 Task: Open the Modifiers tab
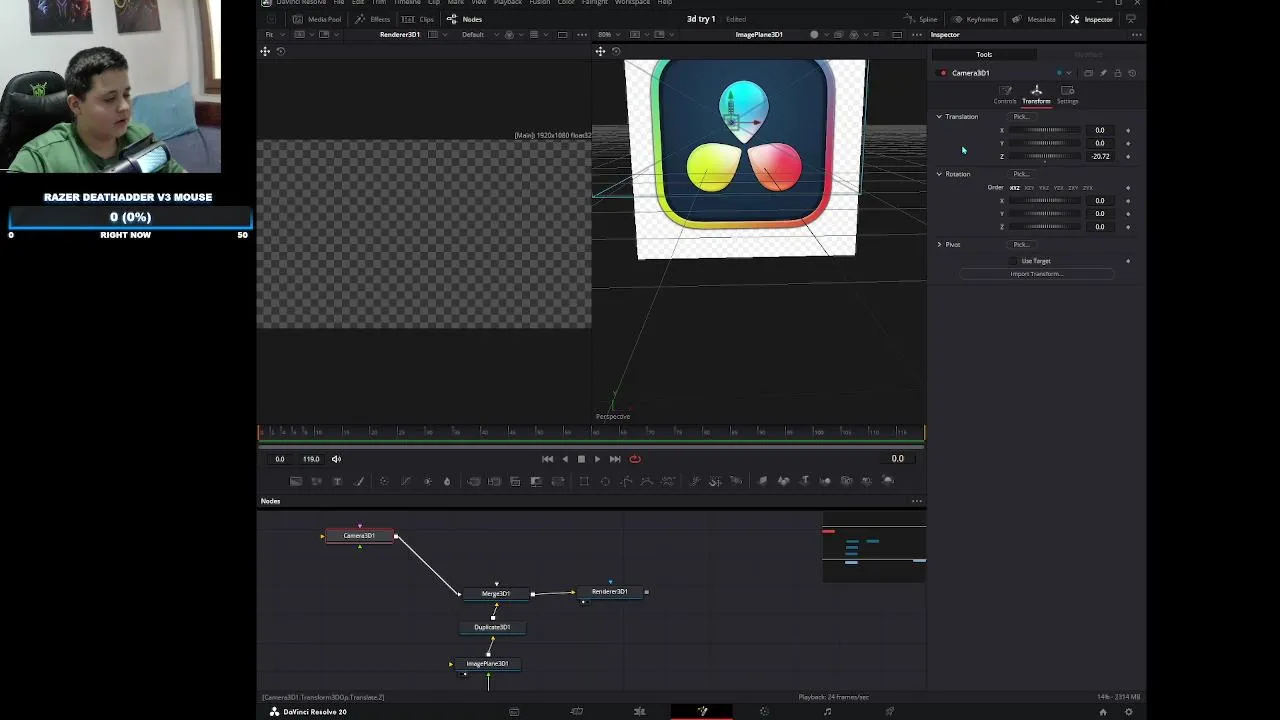point(1088,54)
